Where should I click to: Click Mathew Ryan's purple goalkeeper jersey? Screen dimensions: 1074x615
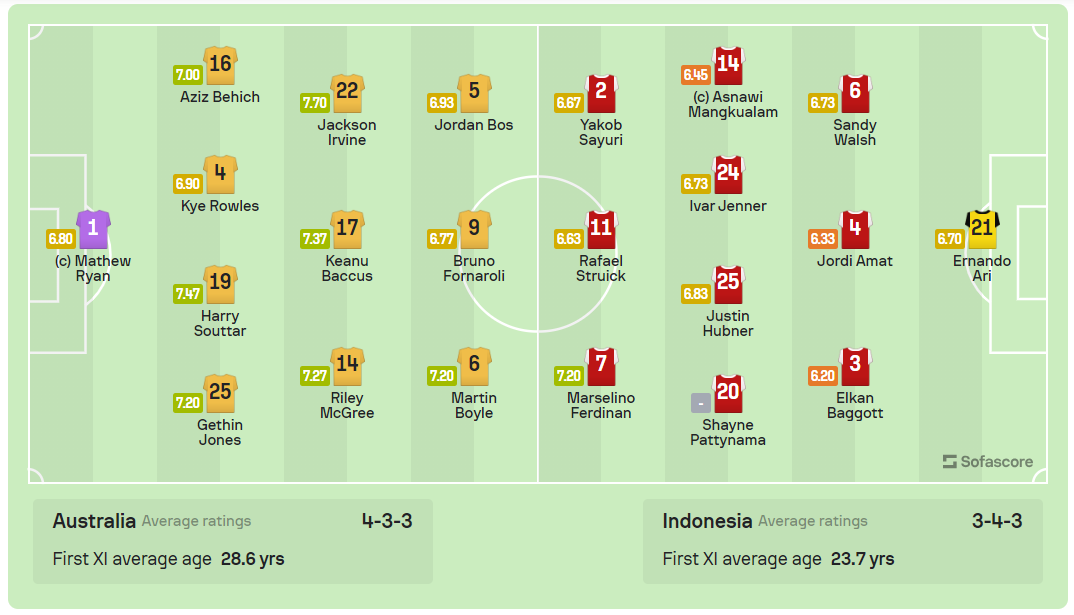[x=93, y=229]
